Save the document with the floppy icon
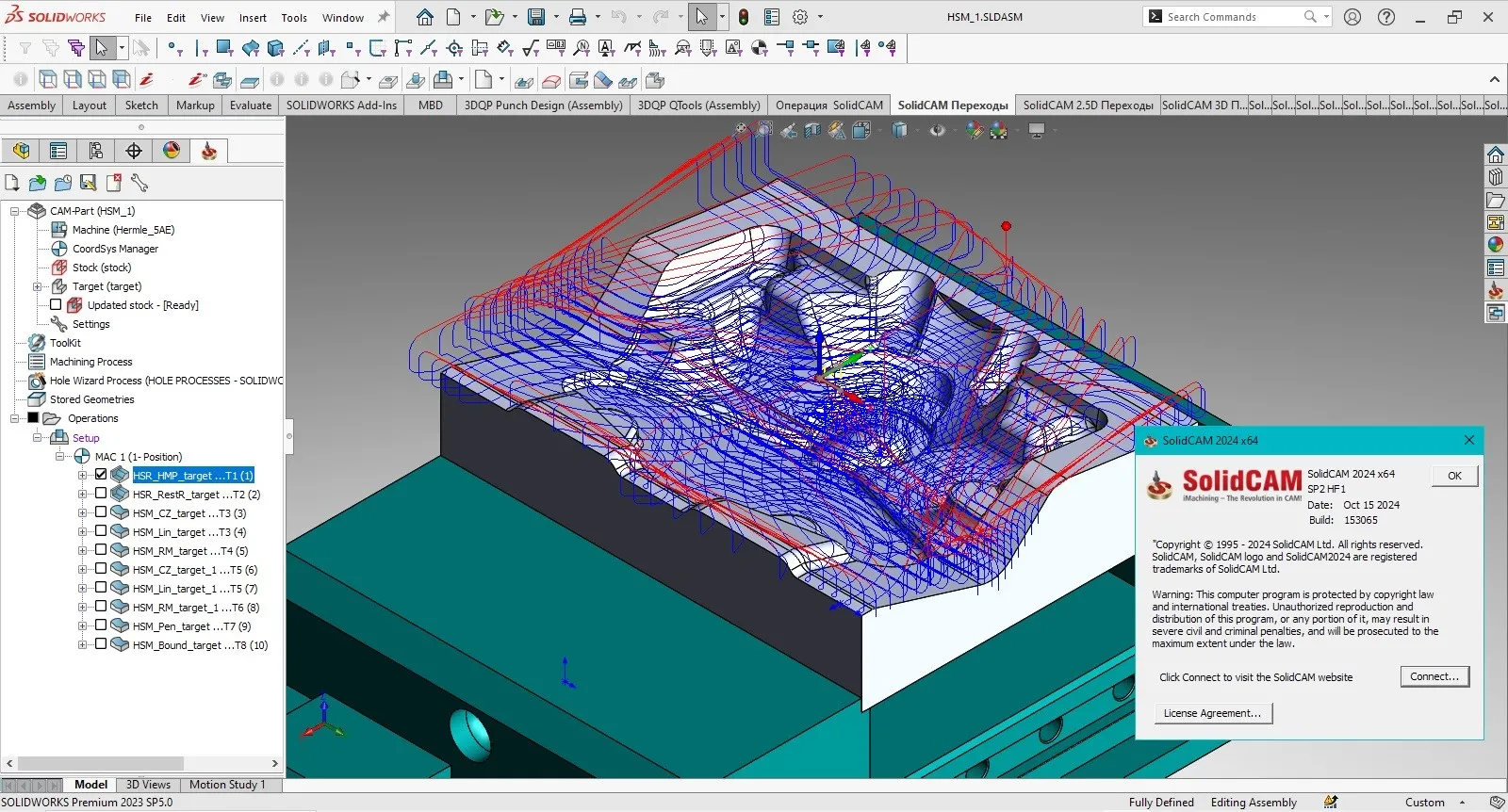Image resolution: width=1508 pixels, height=812 pixels. click(x=536, y=17)
